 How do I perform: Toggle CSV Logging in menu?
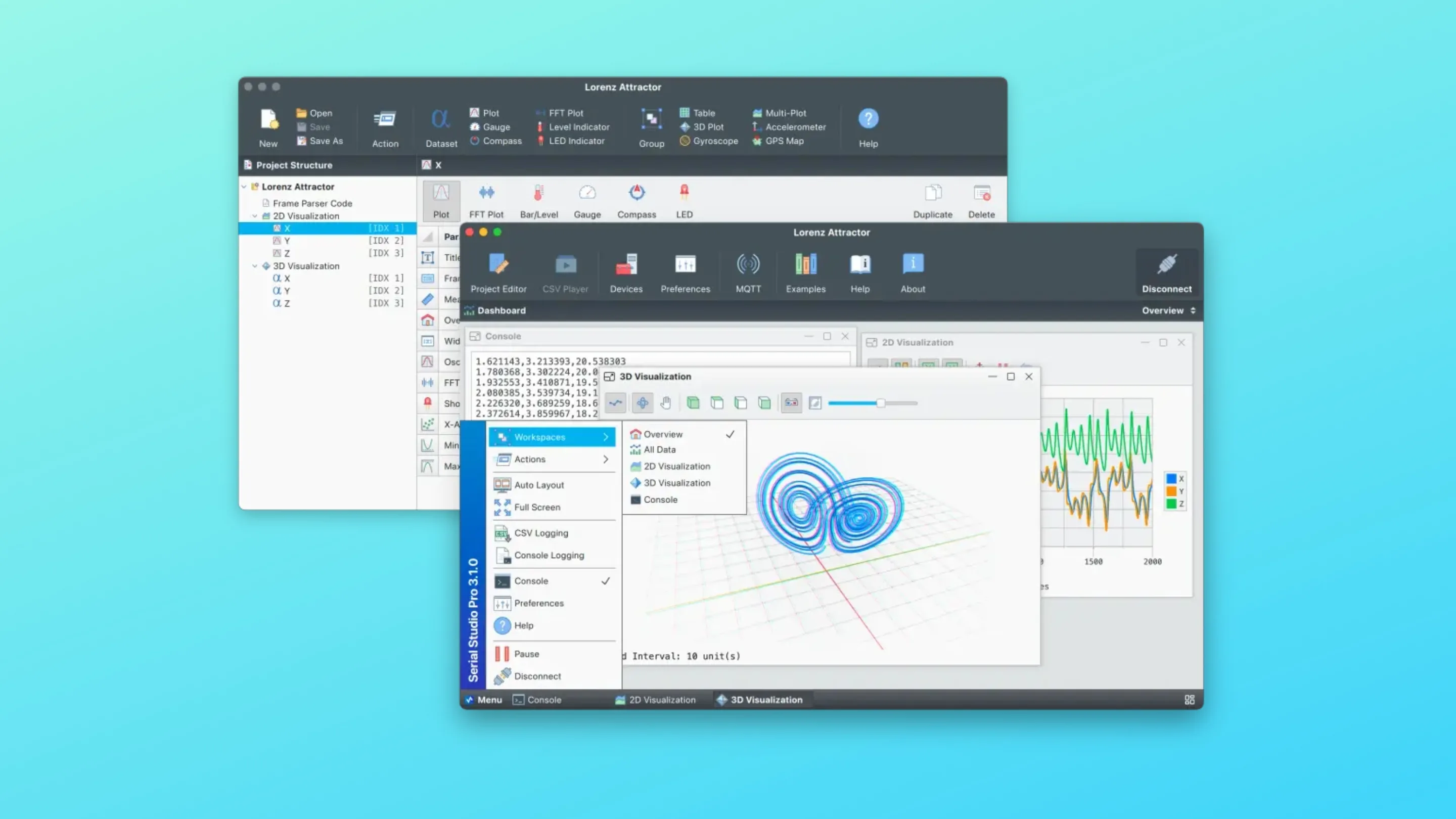[552, 533]
